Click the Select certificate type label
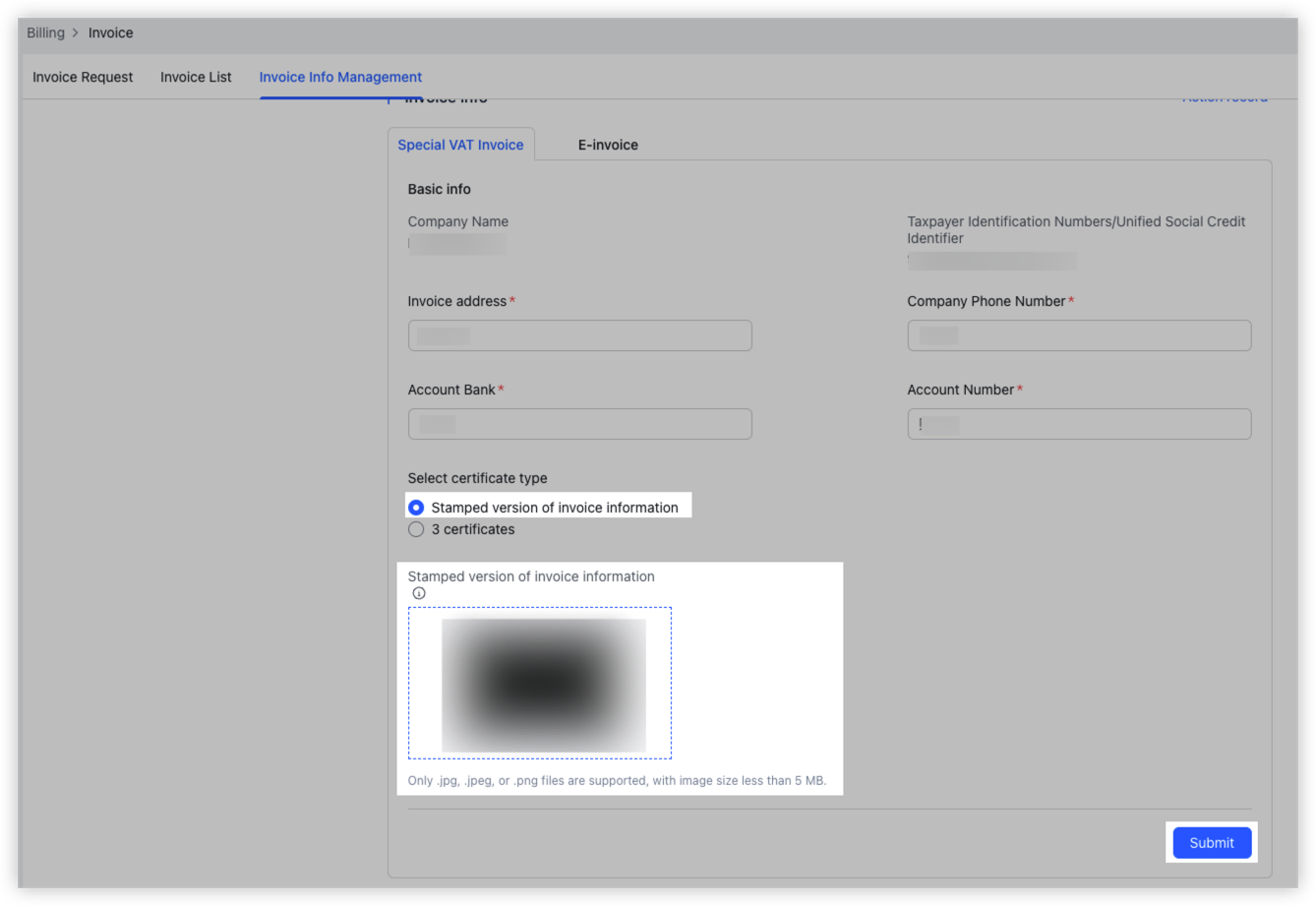The height and width of the screenshot is (906, 1316). pos(477,477)
